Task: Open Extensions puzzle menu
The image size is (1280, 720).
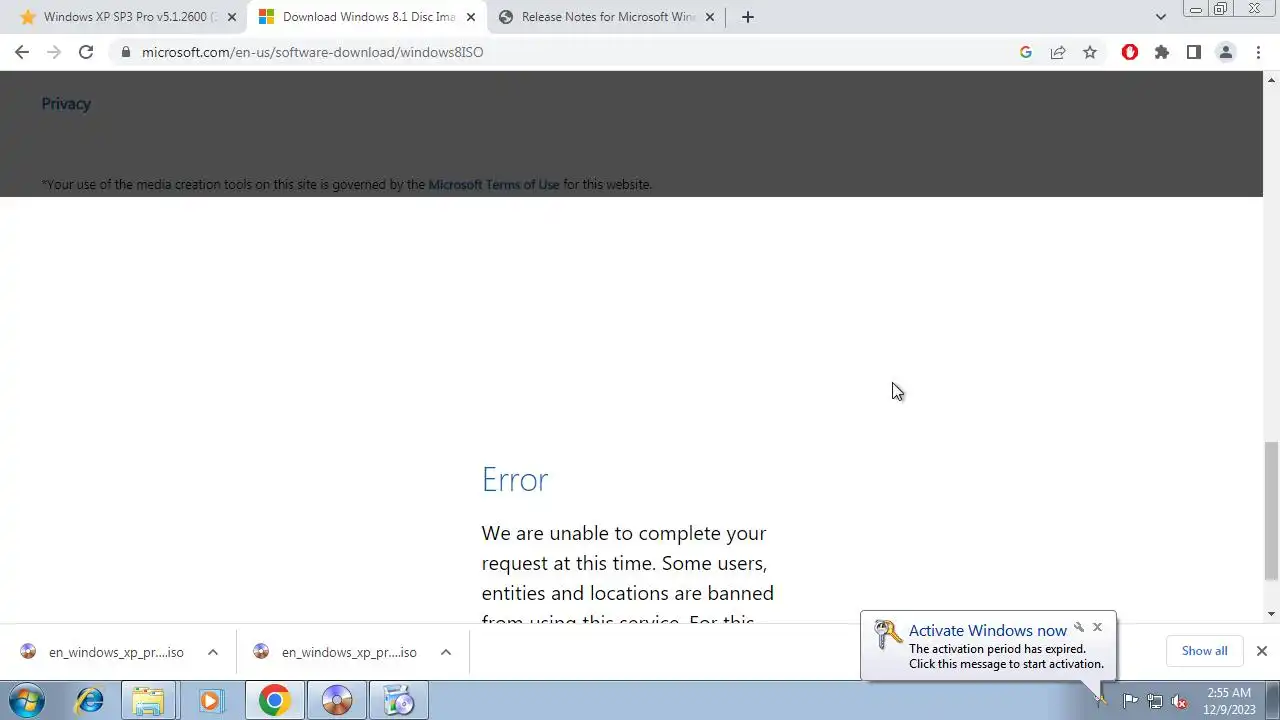Action: click(x=1162, y=52)
